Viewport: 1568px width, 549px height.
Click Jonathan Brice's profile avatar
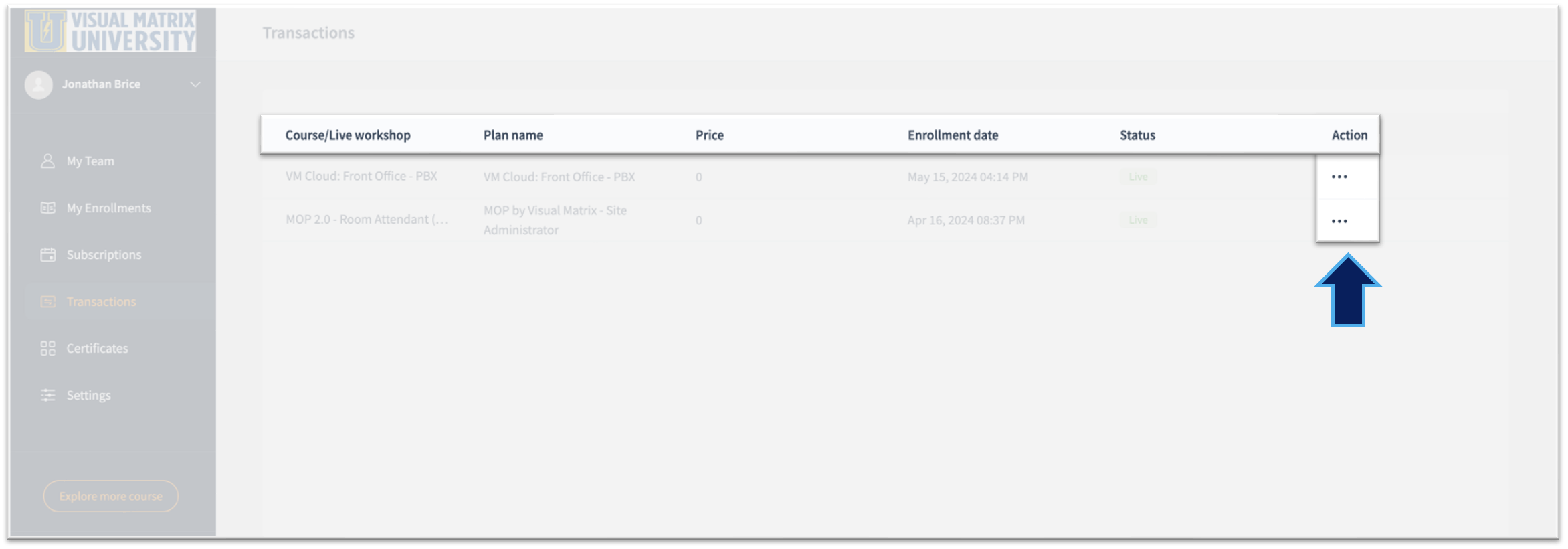(x=39, y=85)
